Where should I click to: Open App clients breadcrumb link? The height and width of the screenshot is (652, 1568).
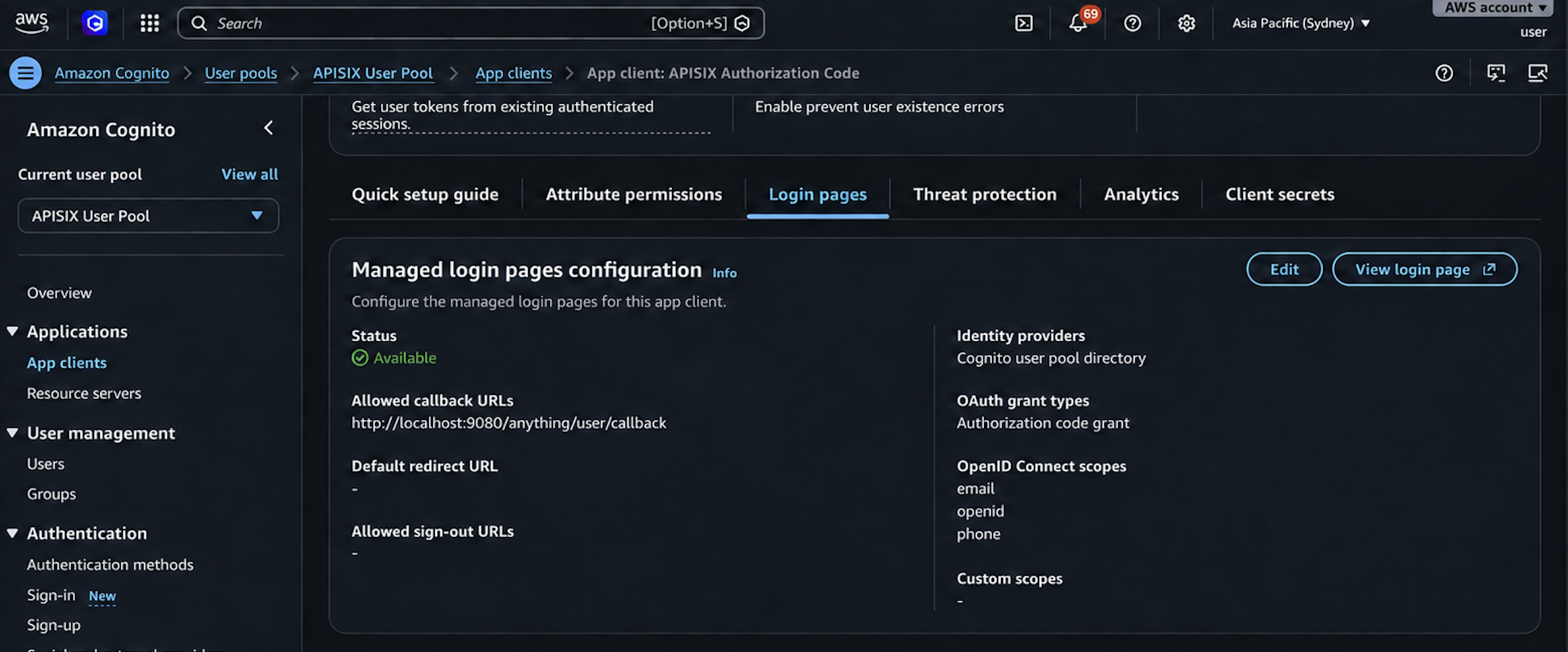(x=514, y=73)
